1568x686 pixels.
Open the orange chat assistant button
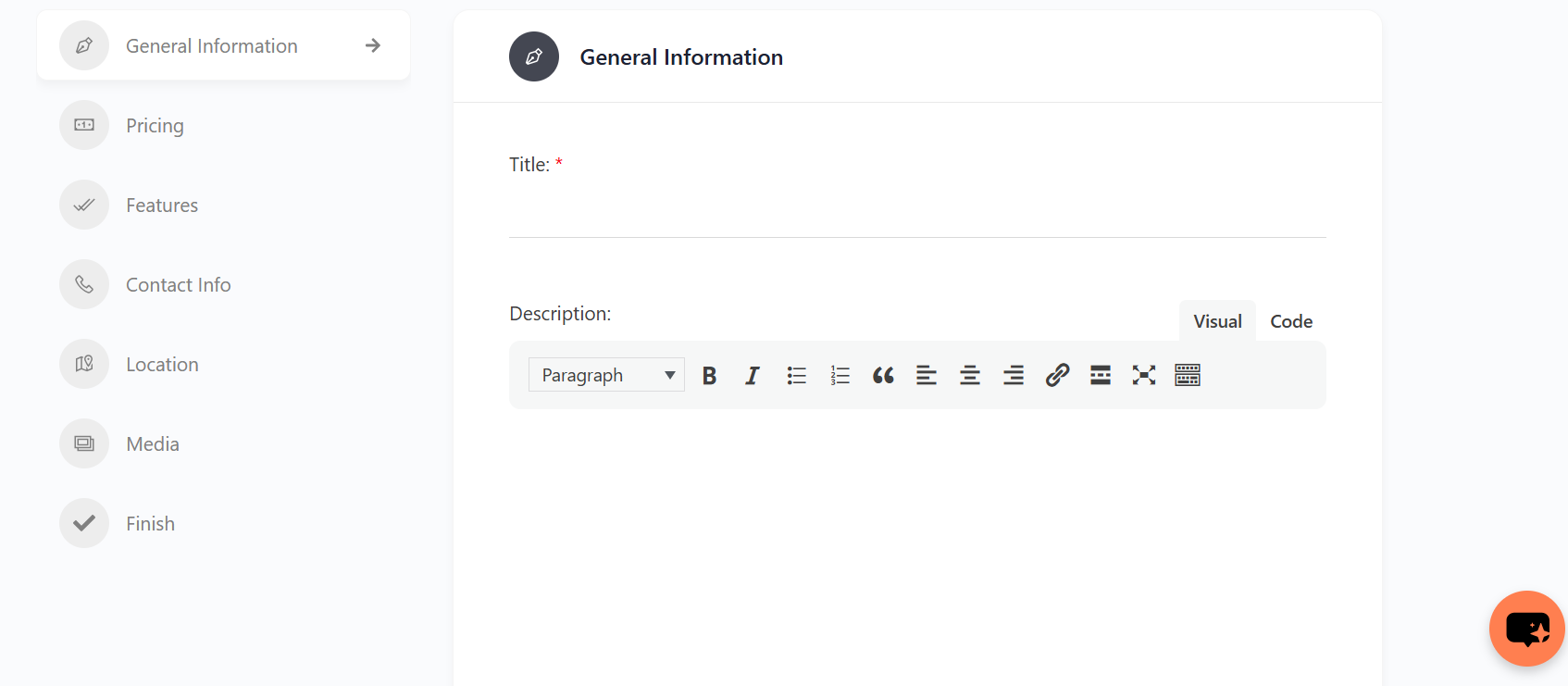1527,629
